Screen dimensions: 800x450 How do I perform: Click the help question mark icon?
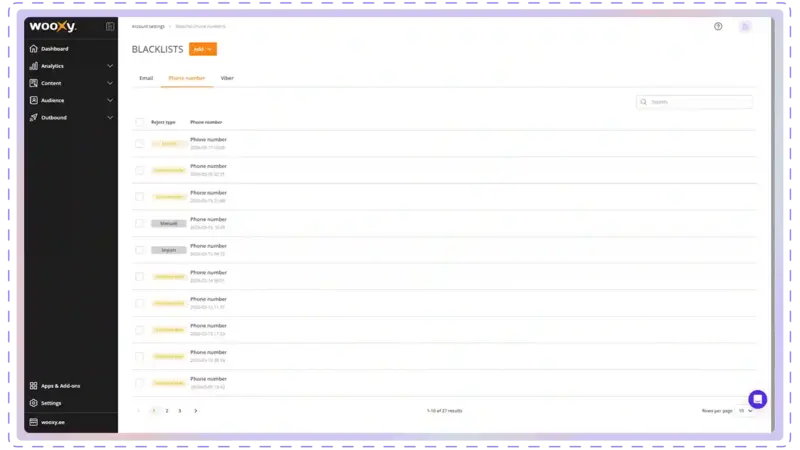point(718,26)
